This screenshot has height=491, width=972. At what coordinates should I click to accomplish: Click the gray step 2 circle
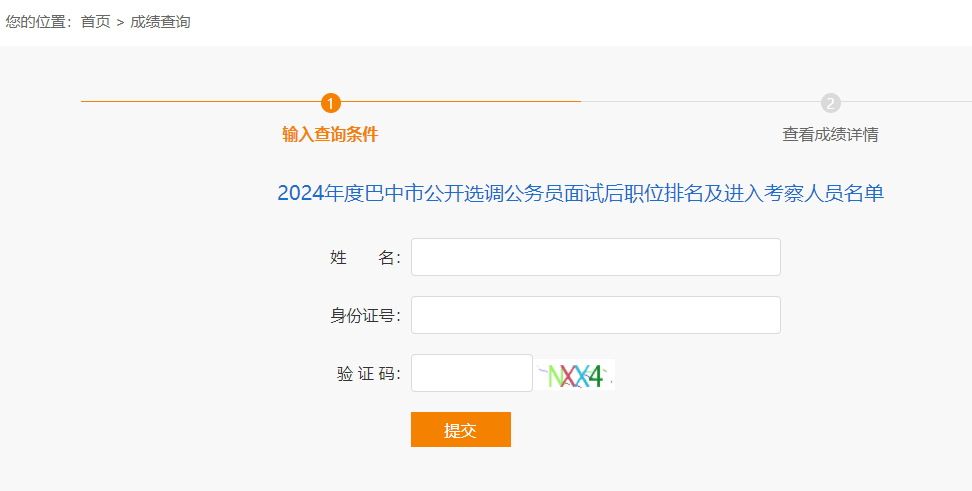[x=830, y=103]
